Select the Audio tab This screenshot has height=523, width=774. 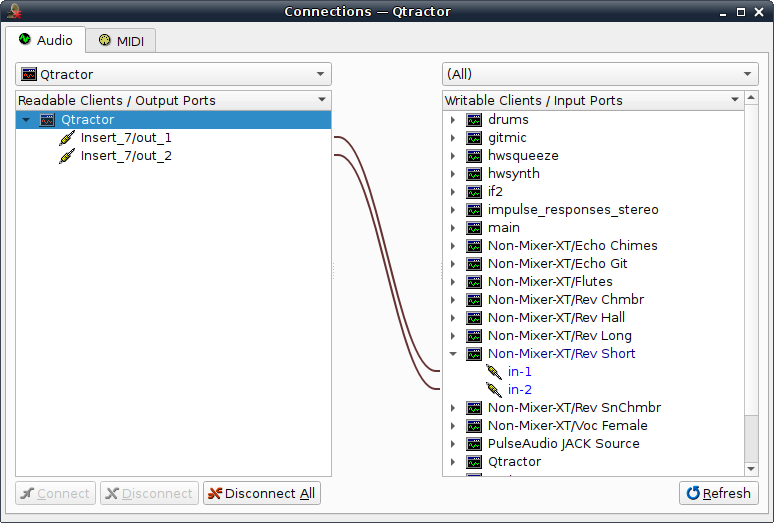tap(45, 40)
